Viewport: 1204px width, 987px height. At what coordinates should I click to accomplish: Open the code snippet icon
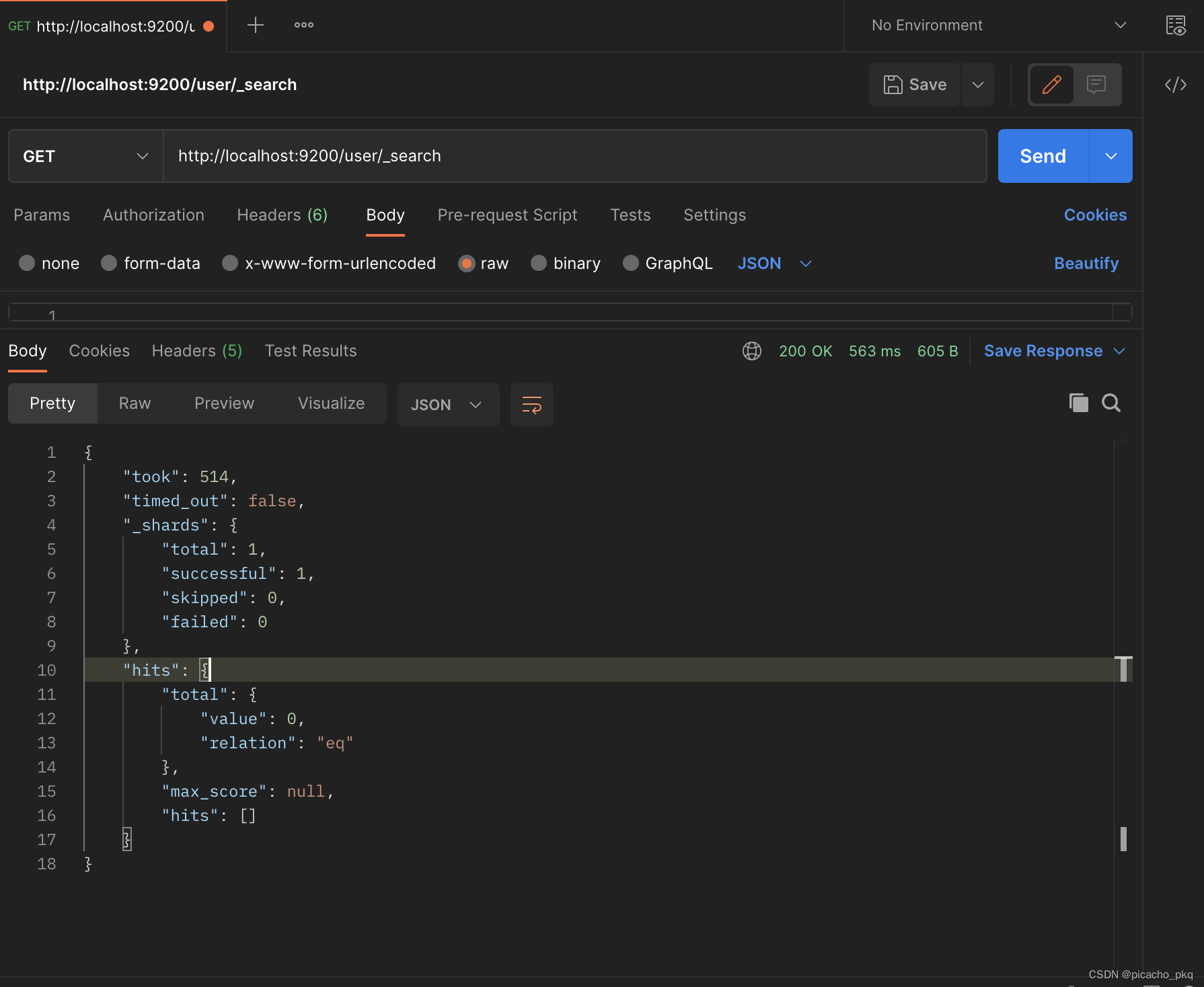pos(1176,85)
